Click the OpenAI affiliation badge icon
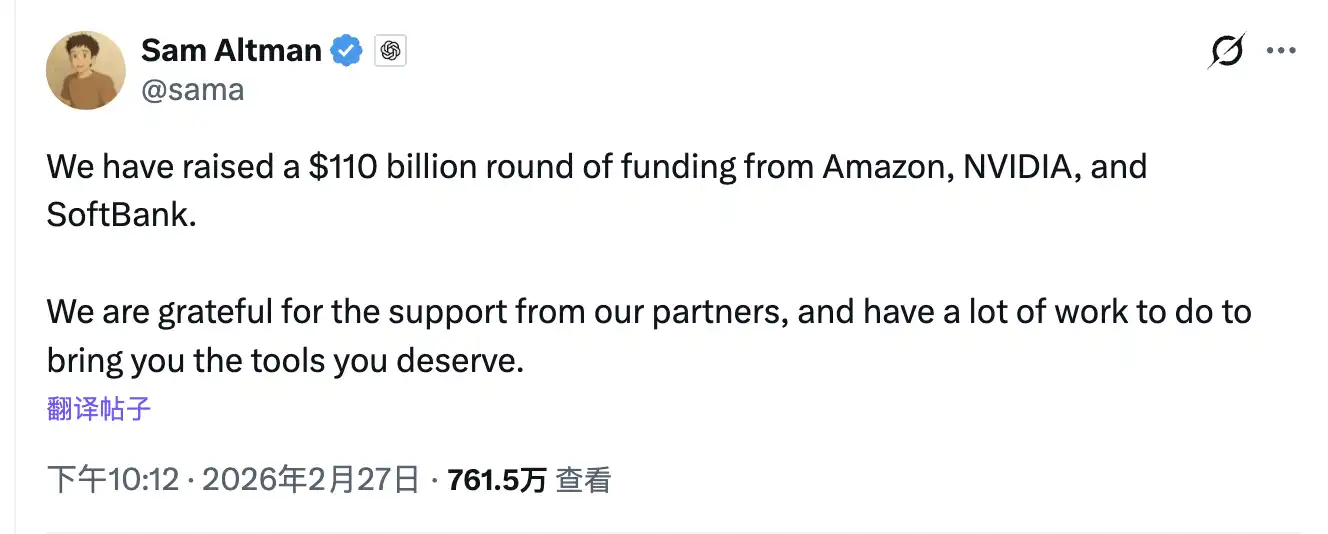 (391, 51)
